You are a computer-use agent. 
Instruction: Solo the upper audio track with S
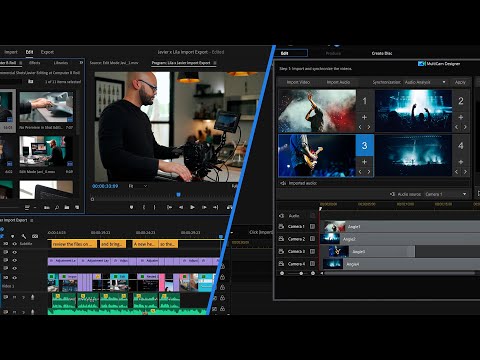pyautogui.click(x=23, y=297)
